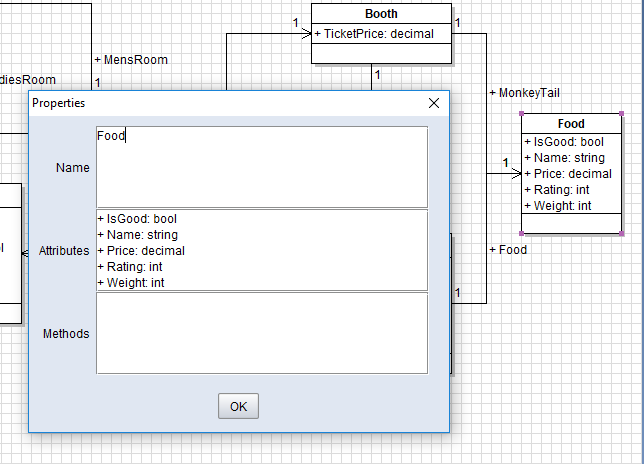Click inside the empty Methods text area

[x=261, y=333]
